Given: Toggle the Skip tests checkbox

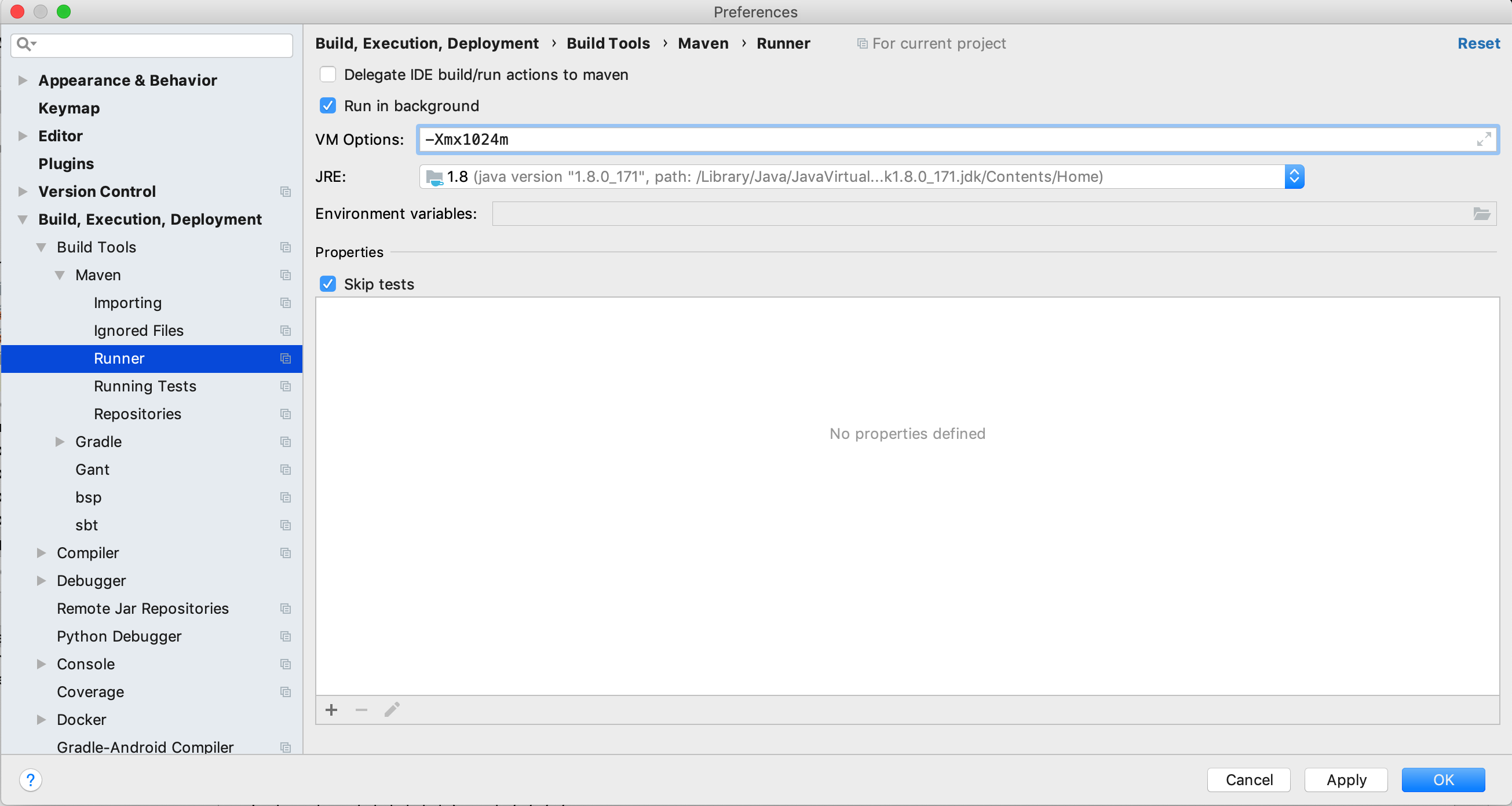Looking at the screenshot, I should (327, 284).
